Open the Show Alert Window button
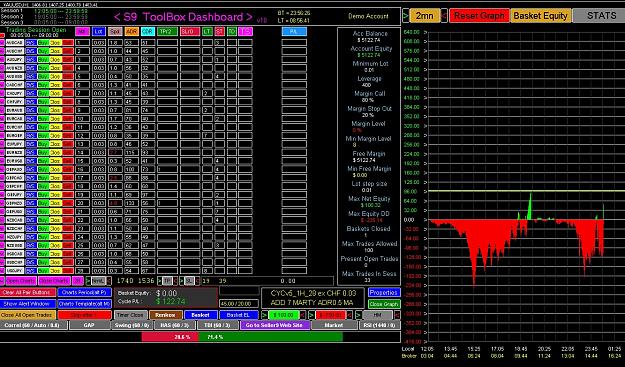 tap(28, 304)
